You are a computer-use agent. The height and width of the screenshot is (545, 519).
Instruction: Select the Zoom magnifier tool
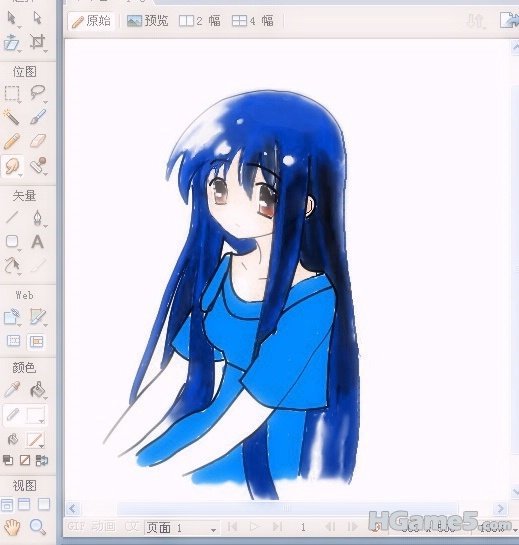38,527
